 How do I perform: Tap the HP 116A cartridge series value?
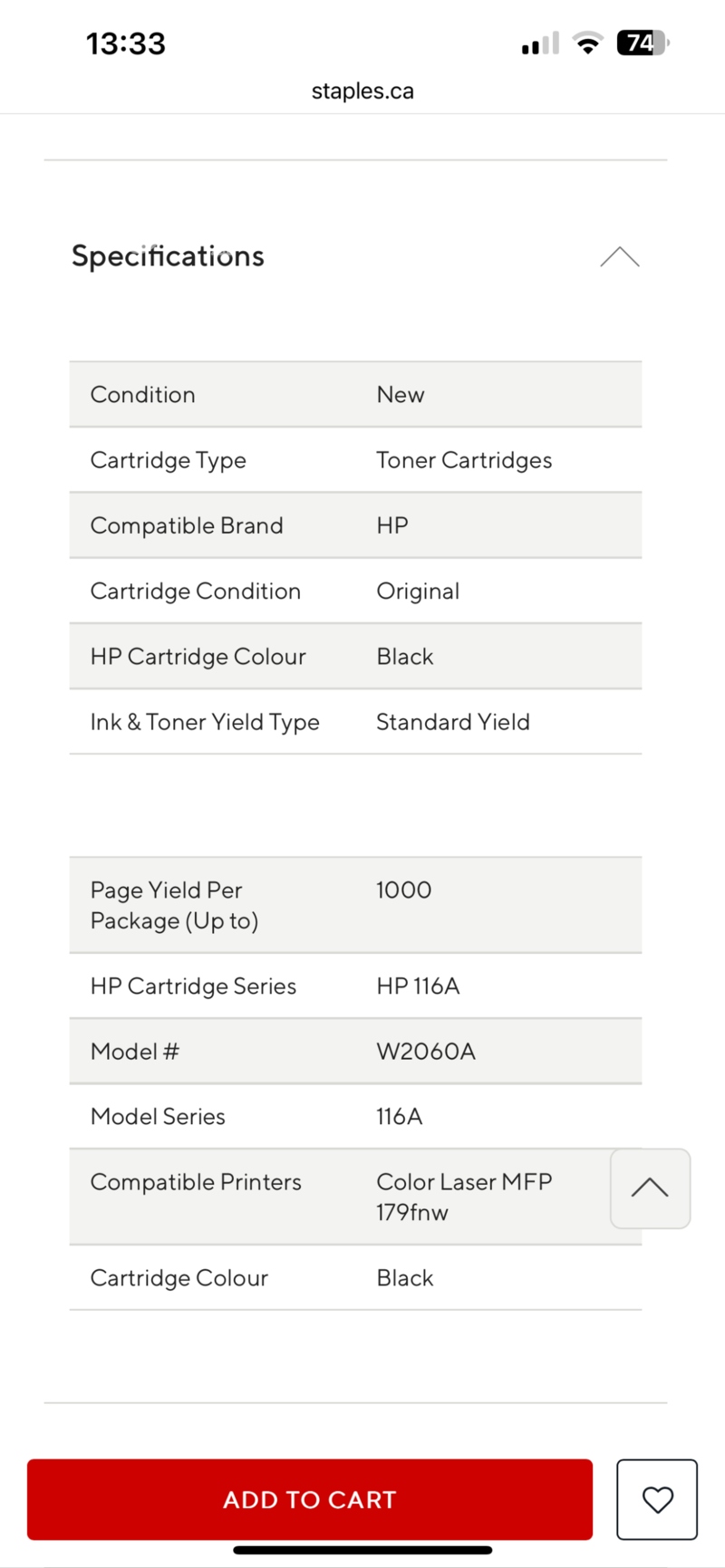tap(418, 986)
